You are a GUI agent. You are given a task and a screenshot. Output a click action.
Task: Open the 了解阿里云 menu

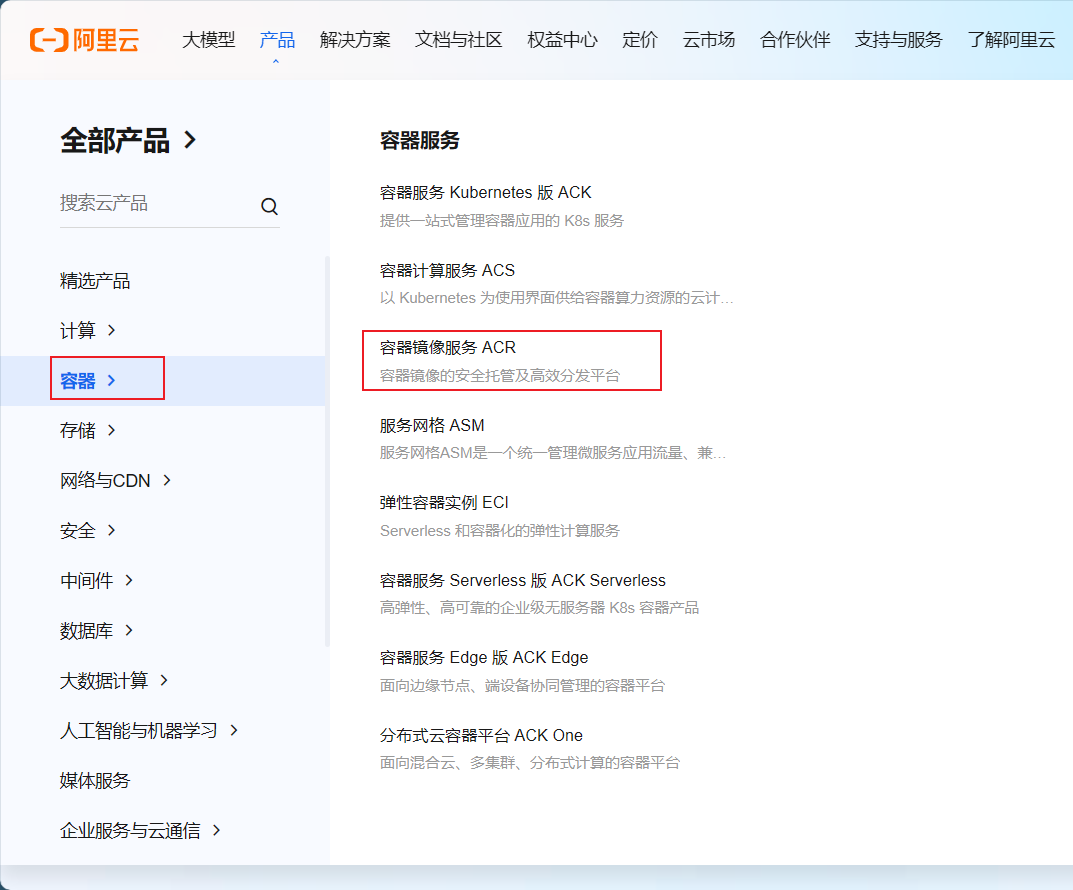[1011, 40]
